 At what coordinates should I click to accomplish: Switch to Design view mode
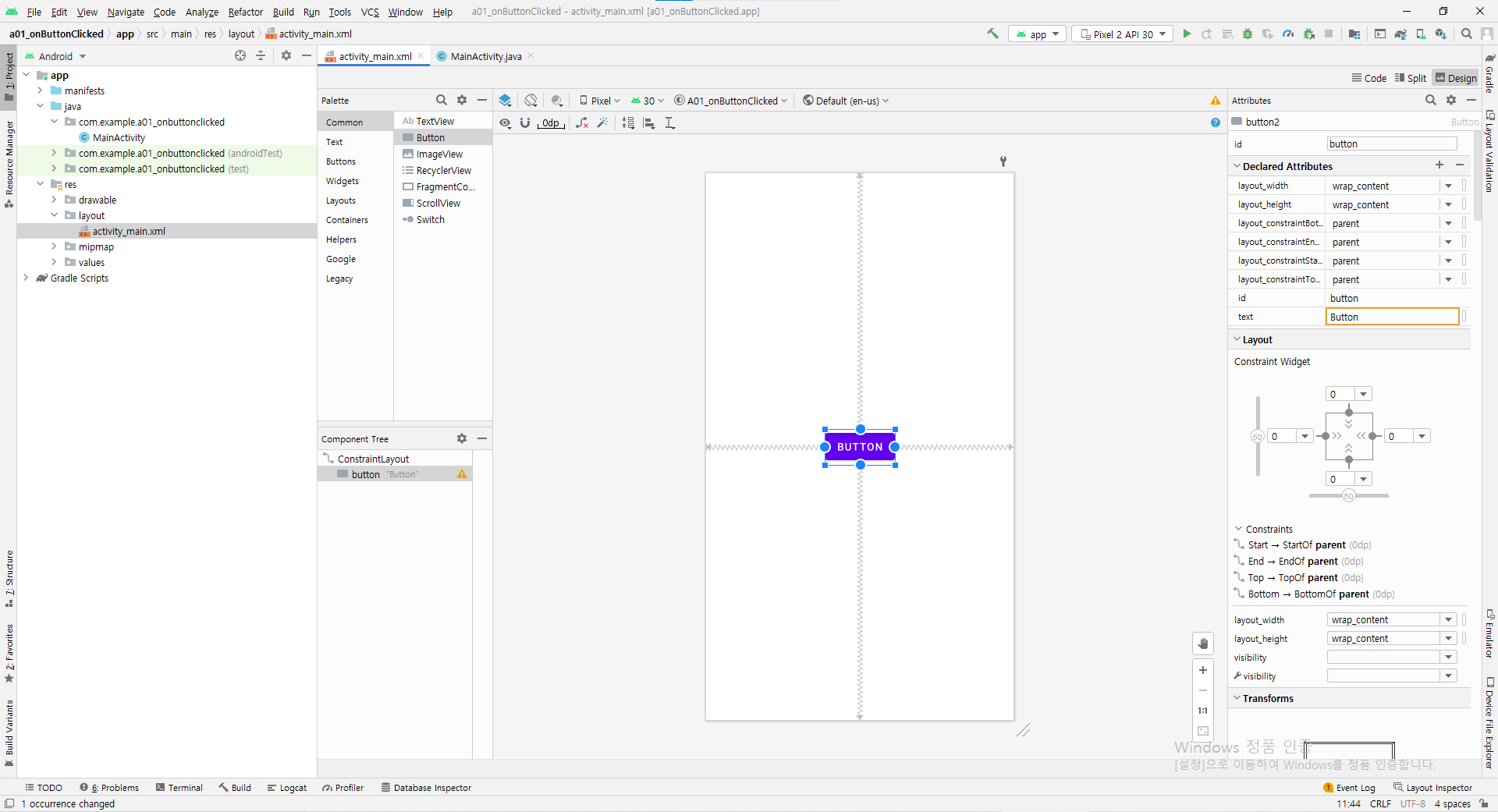1456,78
